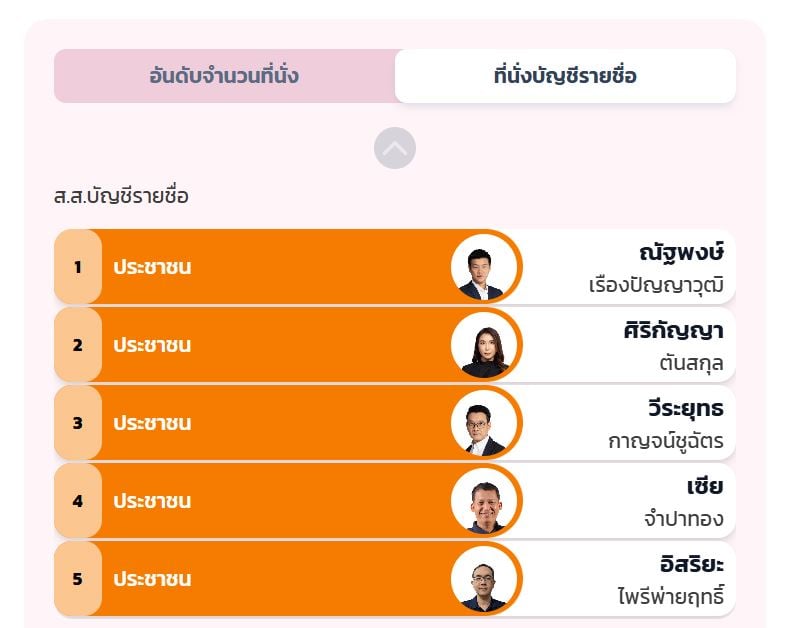
Task: Click the portrait photo of วีระยุทธ
Action: coord(484,424)
